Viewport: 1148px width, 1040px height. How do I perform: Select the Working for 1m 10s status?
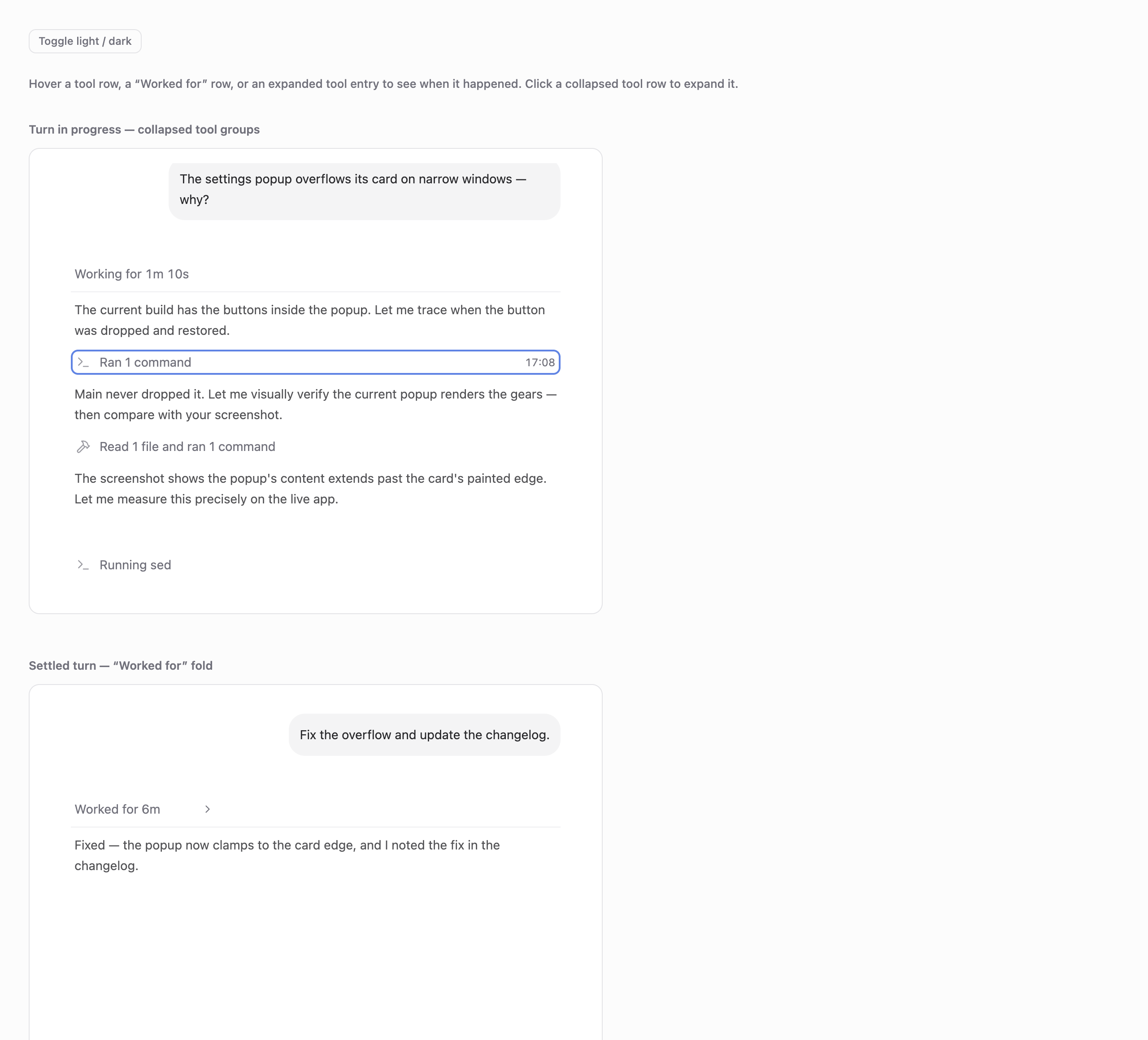point(131,274)
